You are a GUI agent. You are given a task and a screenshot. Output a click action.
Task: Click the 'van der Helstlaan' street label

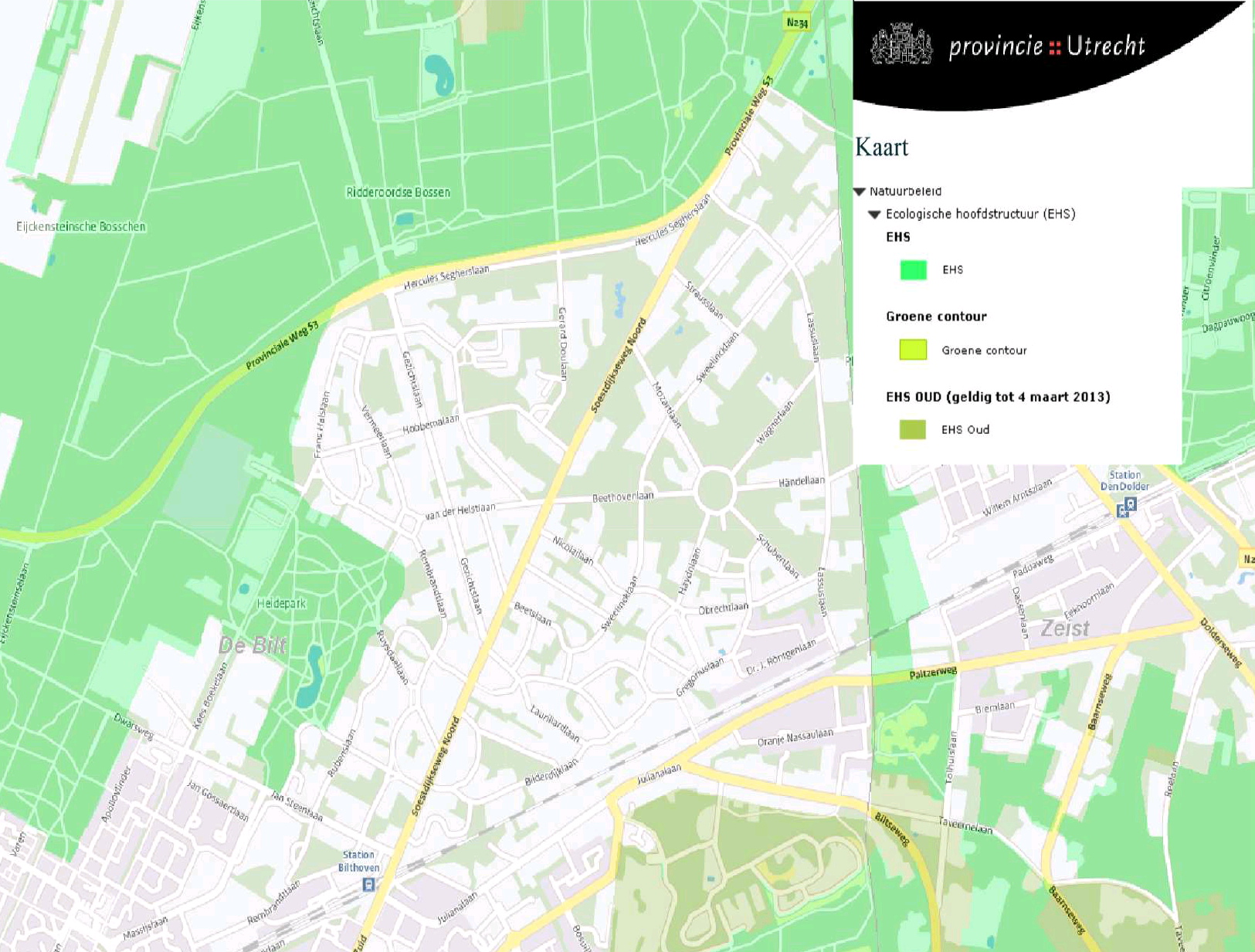[460, 511]
